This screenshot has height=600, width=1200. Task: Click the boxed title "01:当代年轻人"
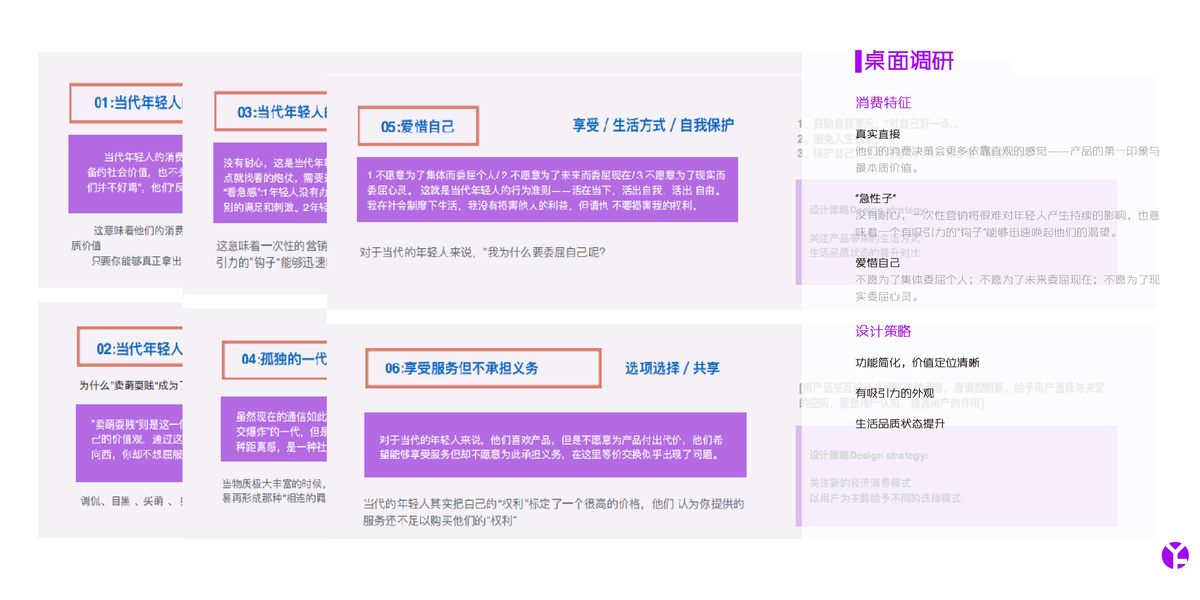[126, 103]
